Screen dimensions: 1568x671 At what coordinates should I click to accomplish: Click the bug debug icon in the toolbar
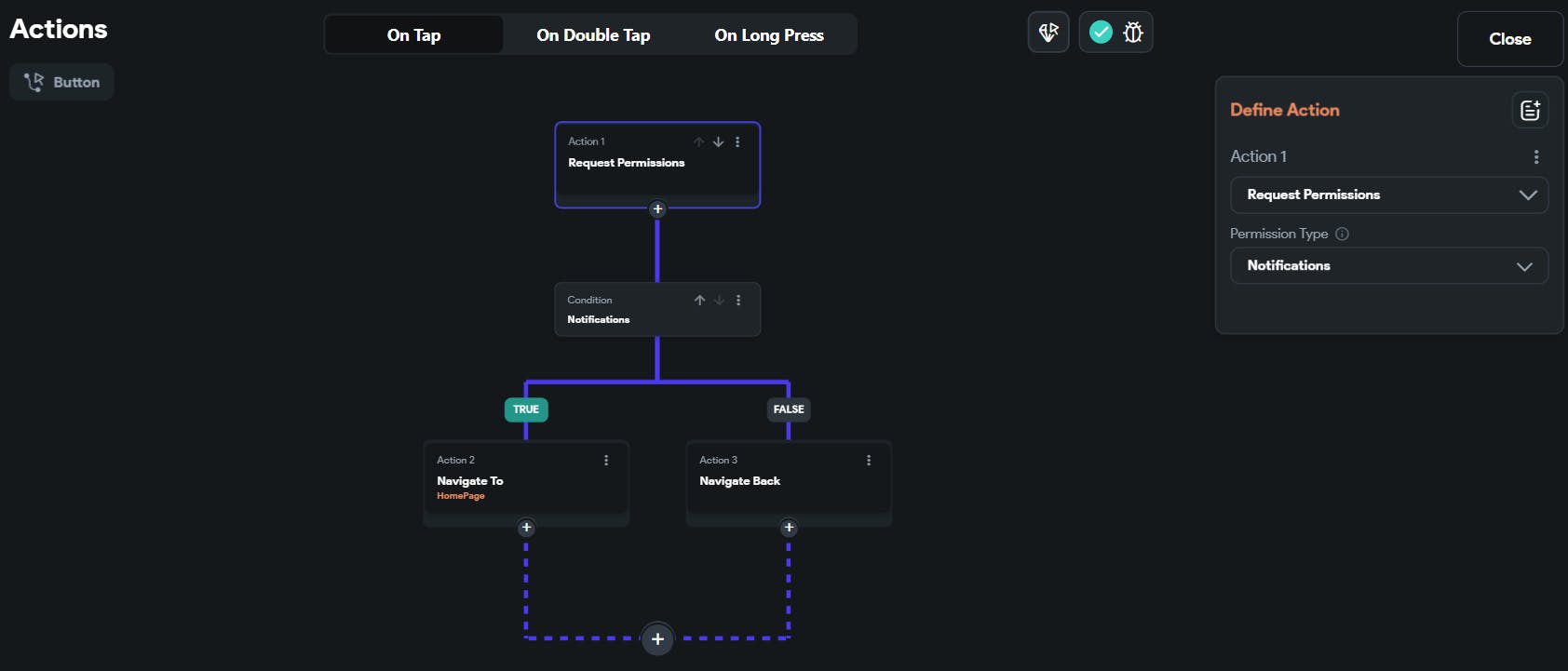(1132, 33)
